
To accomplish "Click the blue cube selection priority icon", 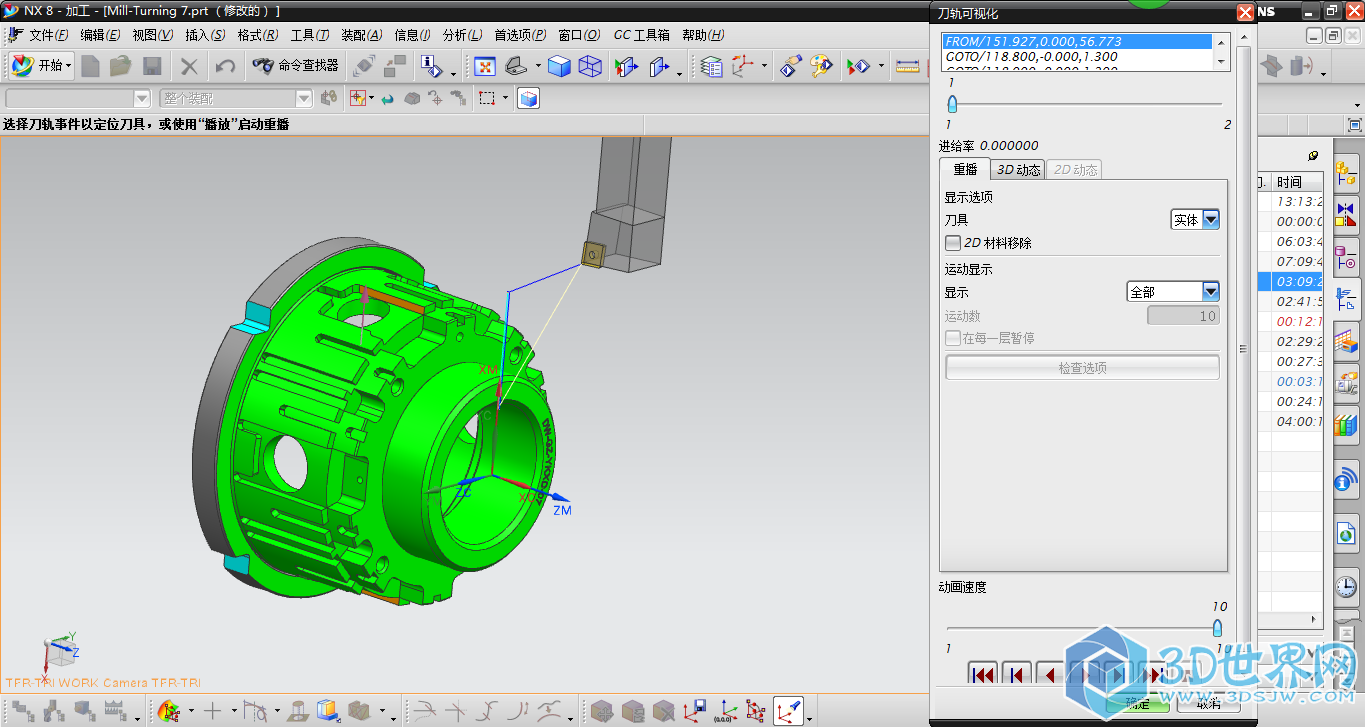I will pyautogui.click(x=528, y=99).
